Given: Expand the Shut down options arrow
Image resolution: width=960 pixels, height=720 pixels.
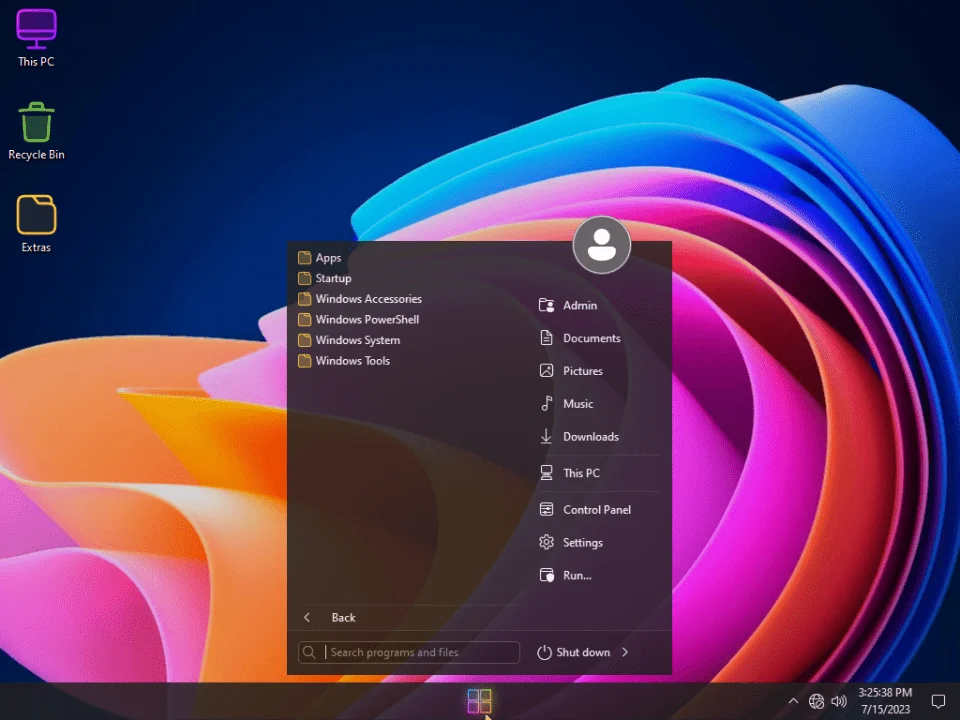Looking at the screenshot, I should pyautogui.click(x=624, y=652).
